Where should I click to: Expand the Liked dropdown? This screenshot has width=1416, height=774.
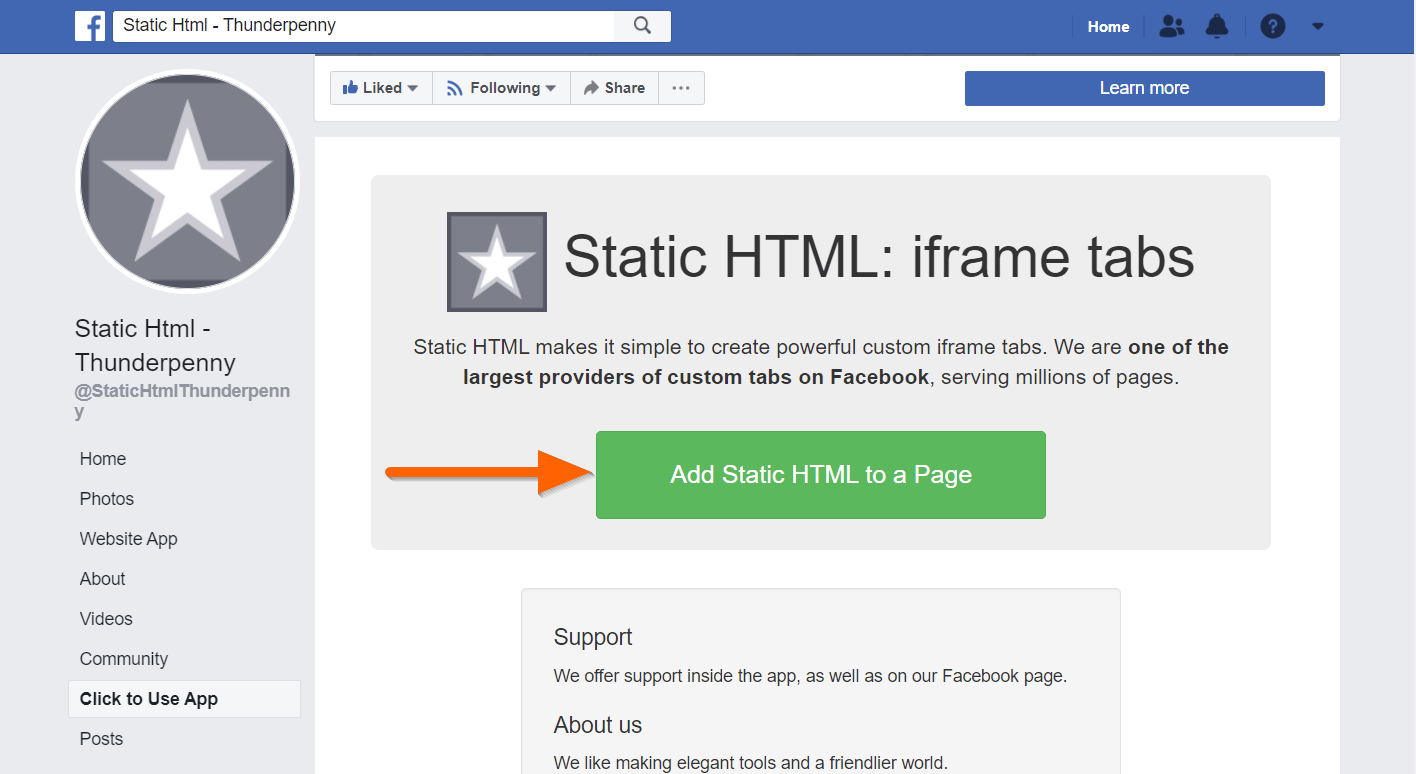pyautogui.click(x=381, y=88)
